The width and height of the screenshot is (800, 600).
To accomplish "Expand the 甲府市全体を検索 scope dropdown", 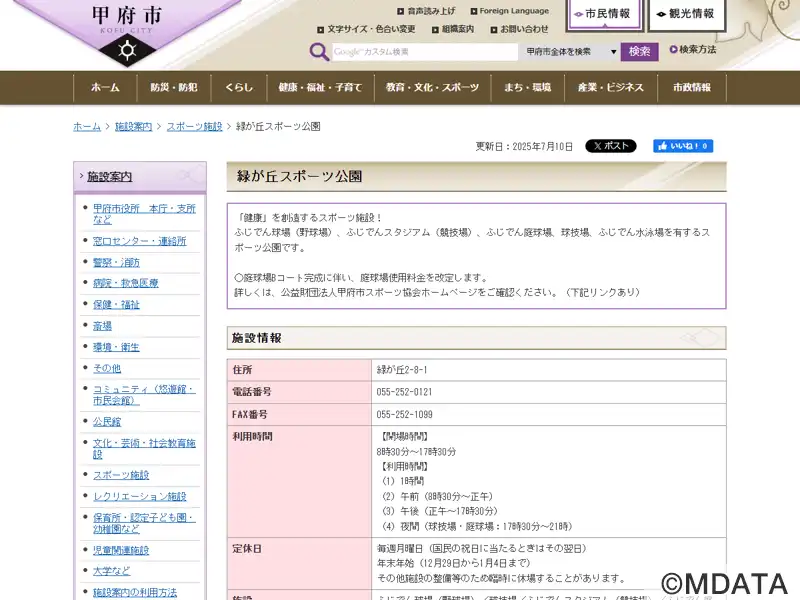I will click(571, 52).
